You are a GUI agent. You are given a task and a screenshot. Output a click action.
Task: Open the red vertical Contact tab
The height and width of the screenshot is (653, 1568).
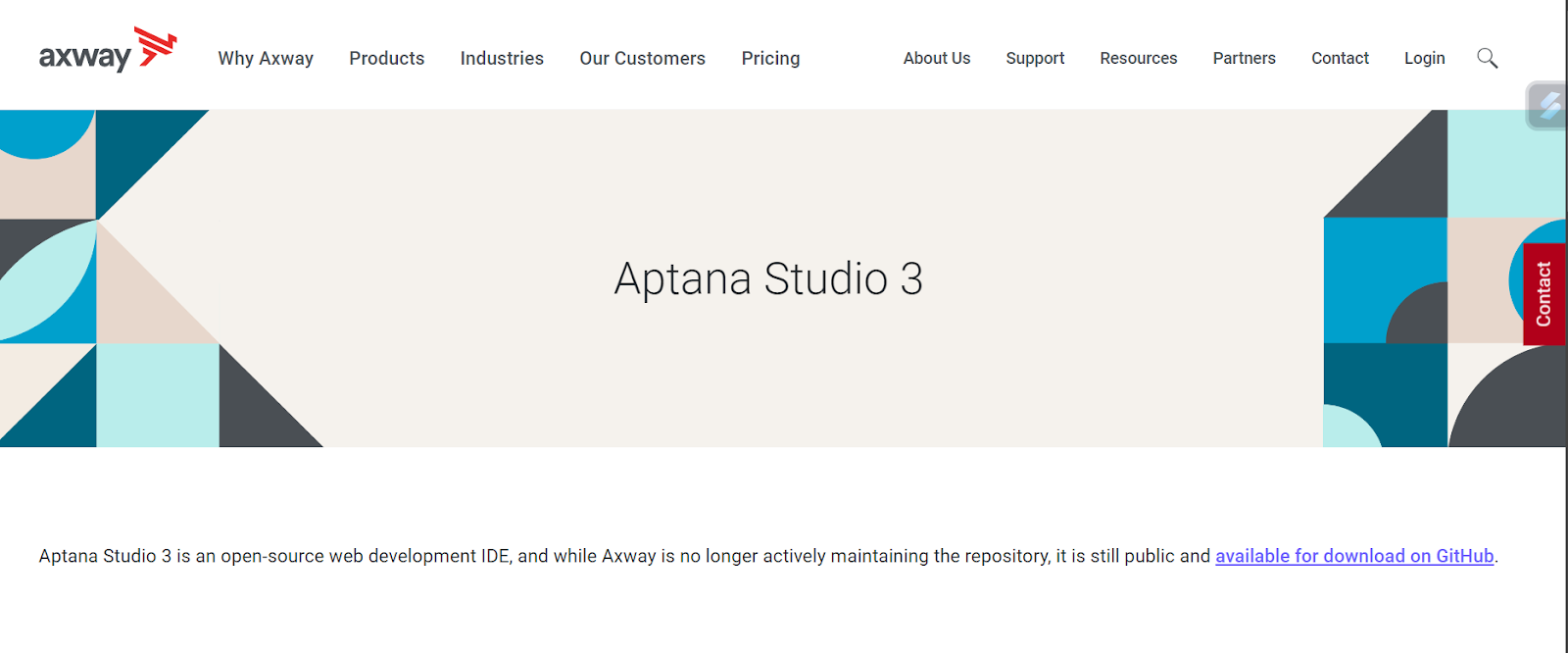(1543, 294)
